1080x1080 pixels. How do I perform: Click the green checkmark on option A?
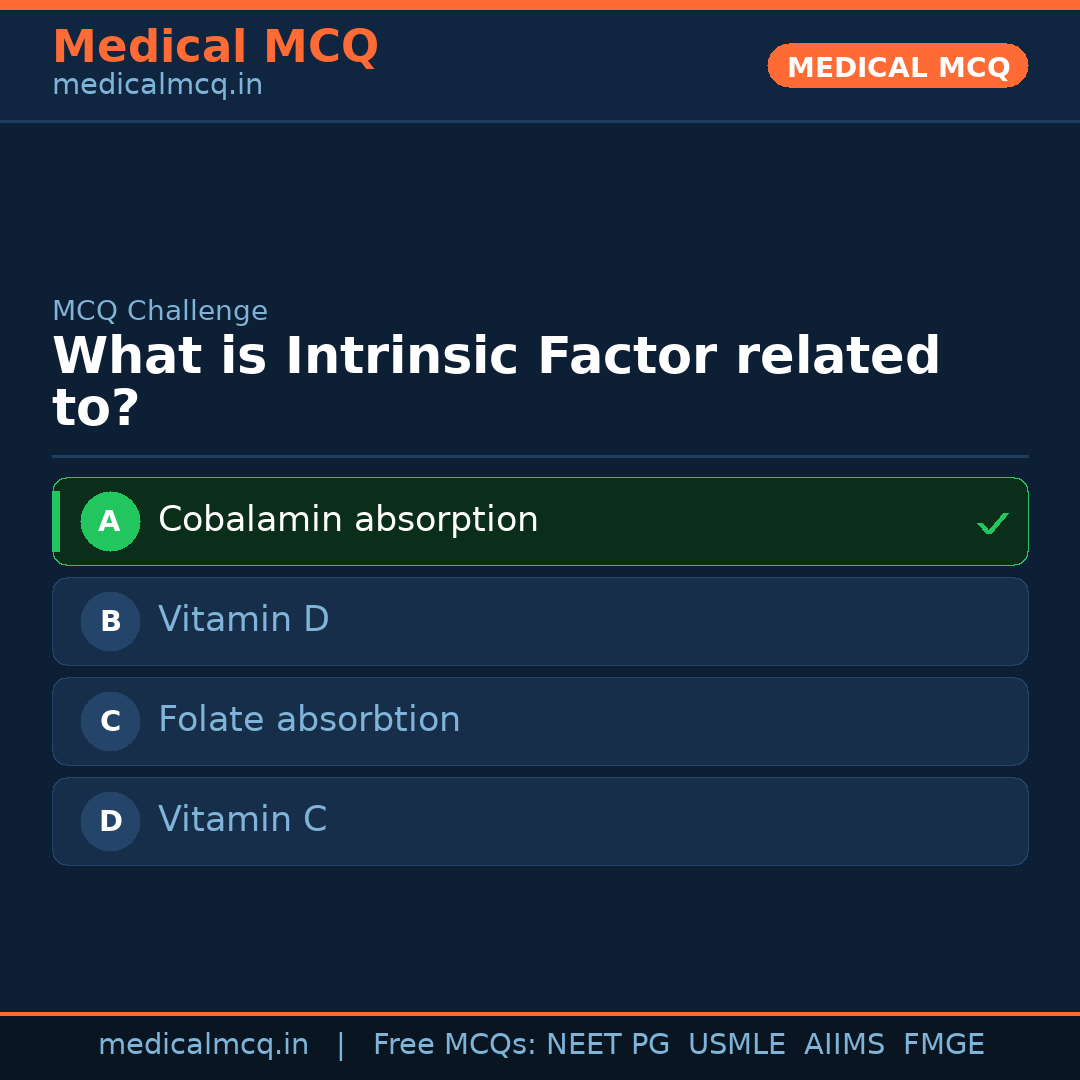tap(992, 523)
